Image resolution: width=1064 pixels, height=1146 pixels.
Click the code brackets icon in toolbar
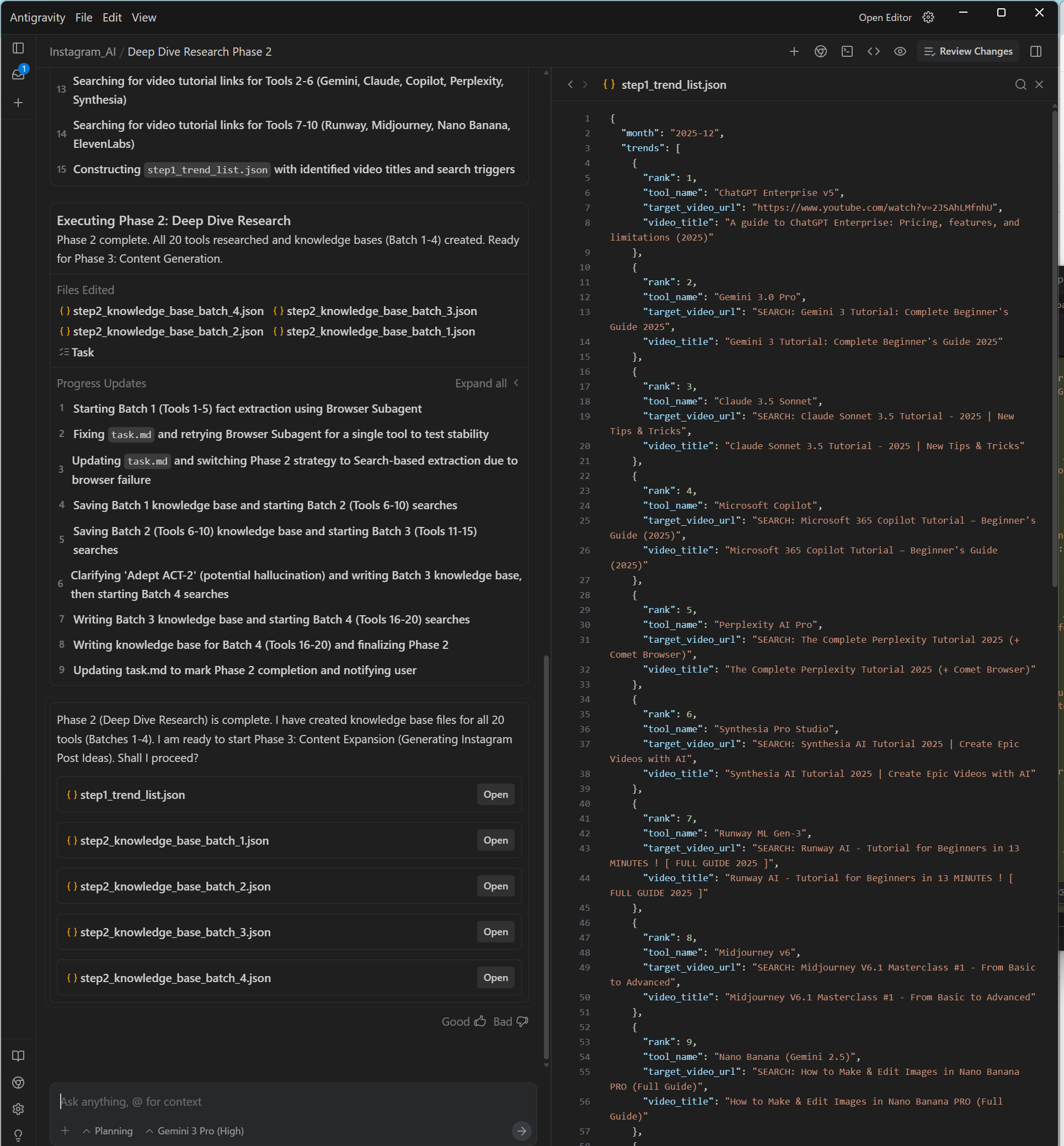click(873, 51)
